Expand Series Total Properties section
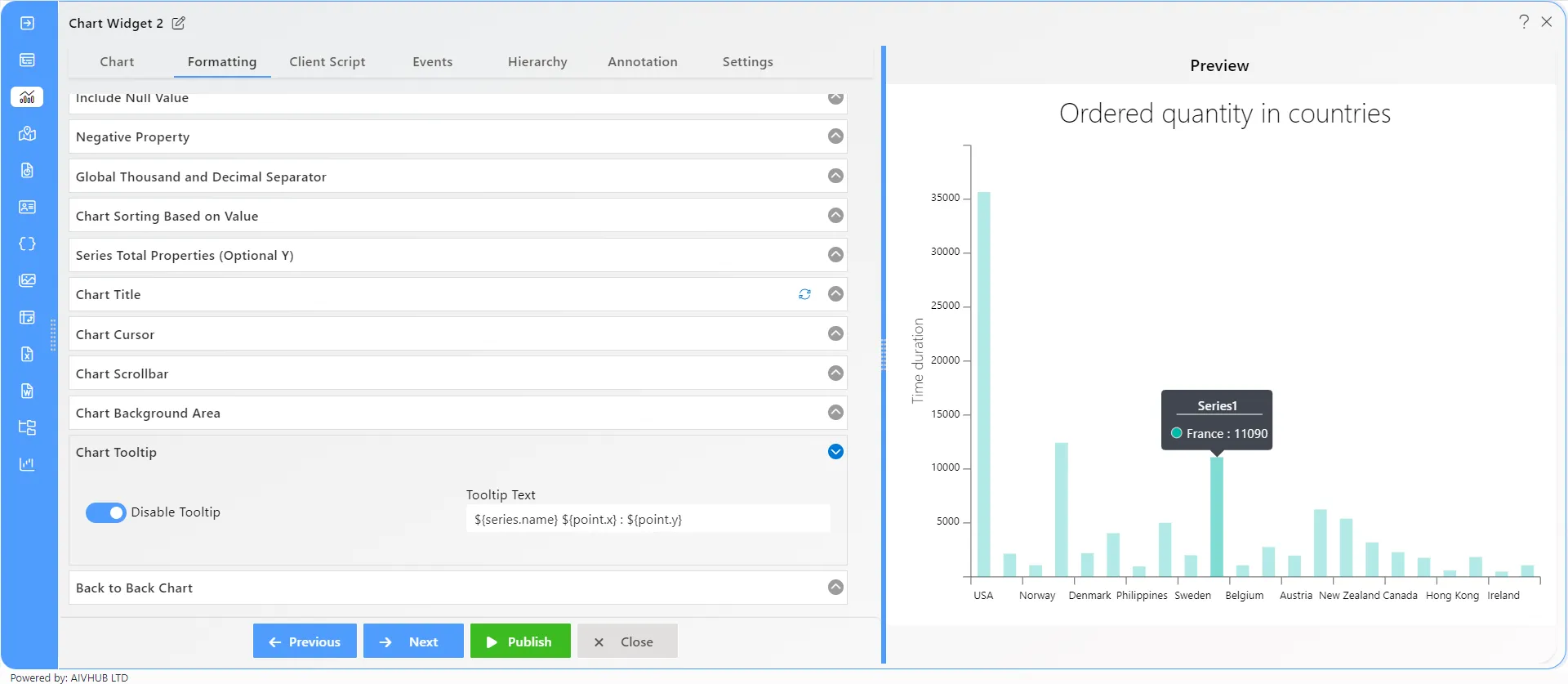The height and width of the screenshot is (684, 1568). (835, 254)
